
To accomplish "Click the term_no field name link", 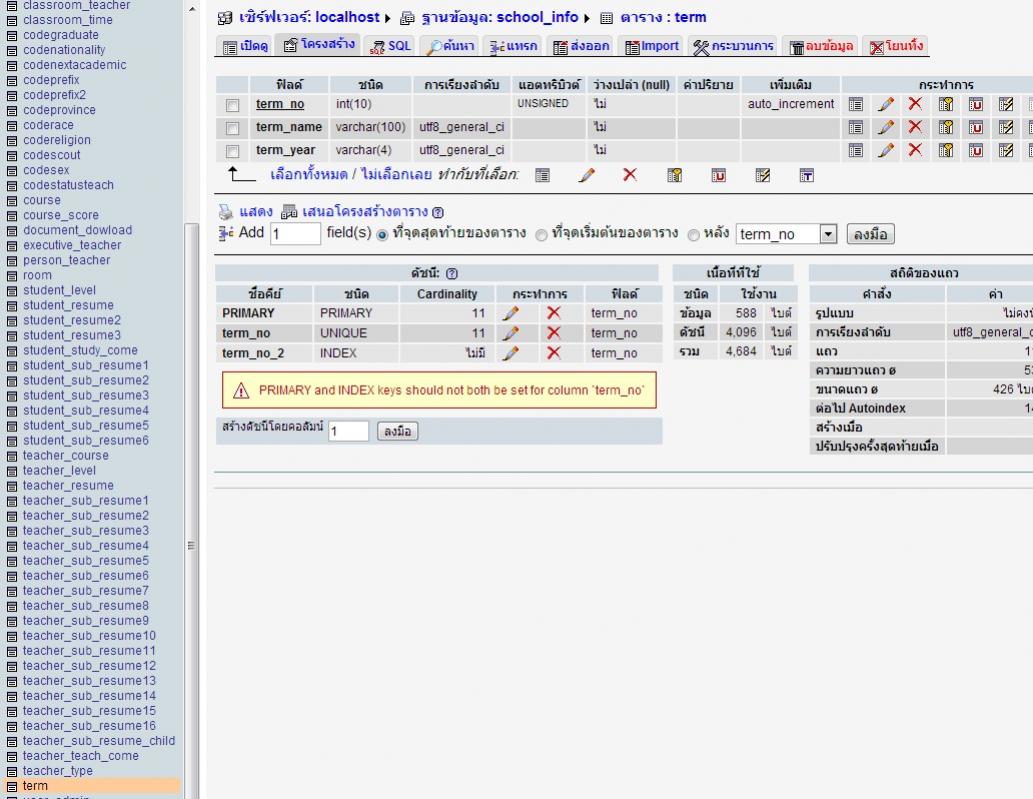I will pyautogui.click(x=280, y=104).
